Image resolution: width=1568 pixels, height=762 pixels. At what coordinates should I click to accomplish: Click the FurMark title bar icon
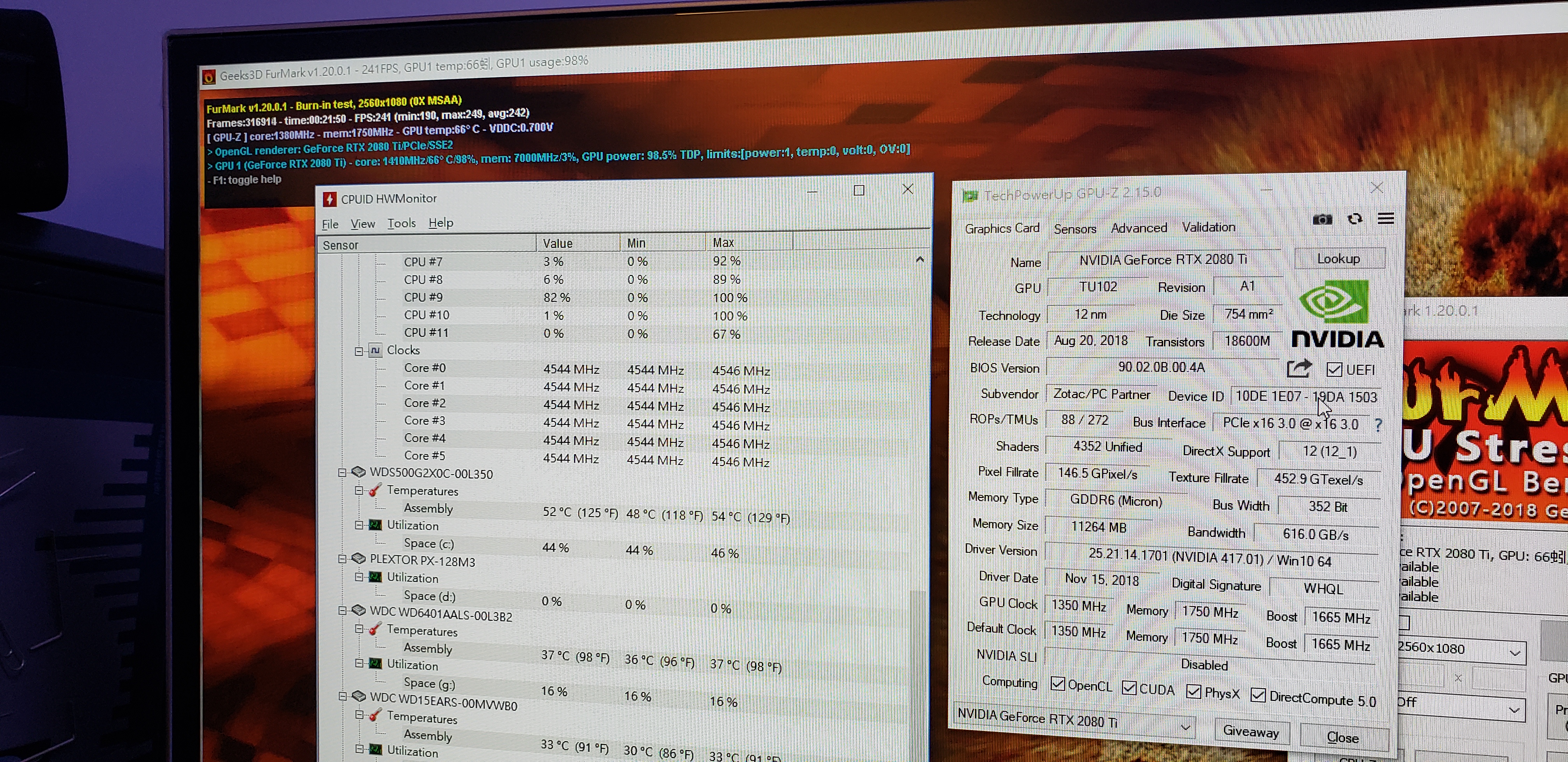[209, 77]
